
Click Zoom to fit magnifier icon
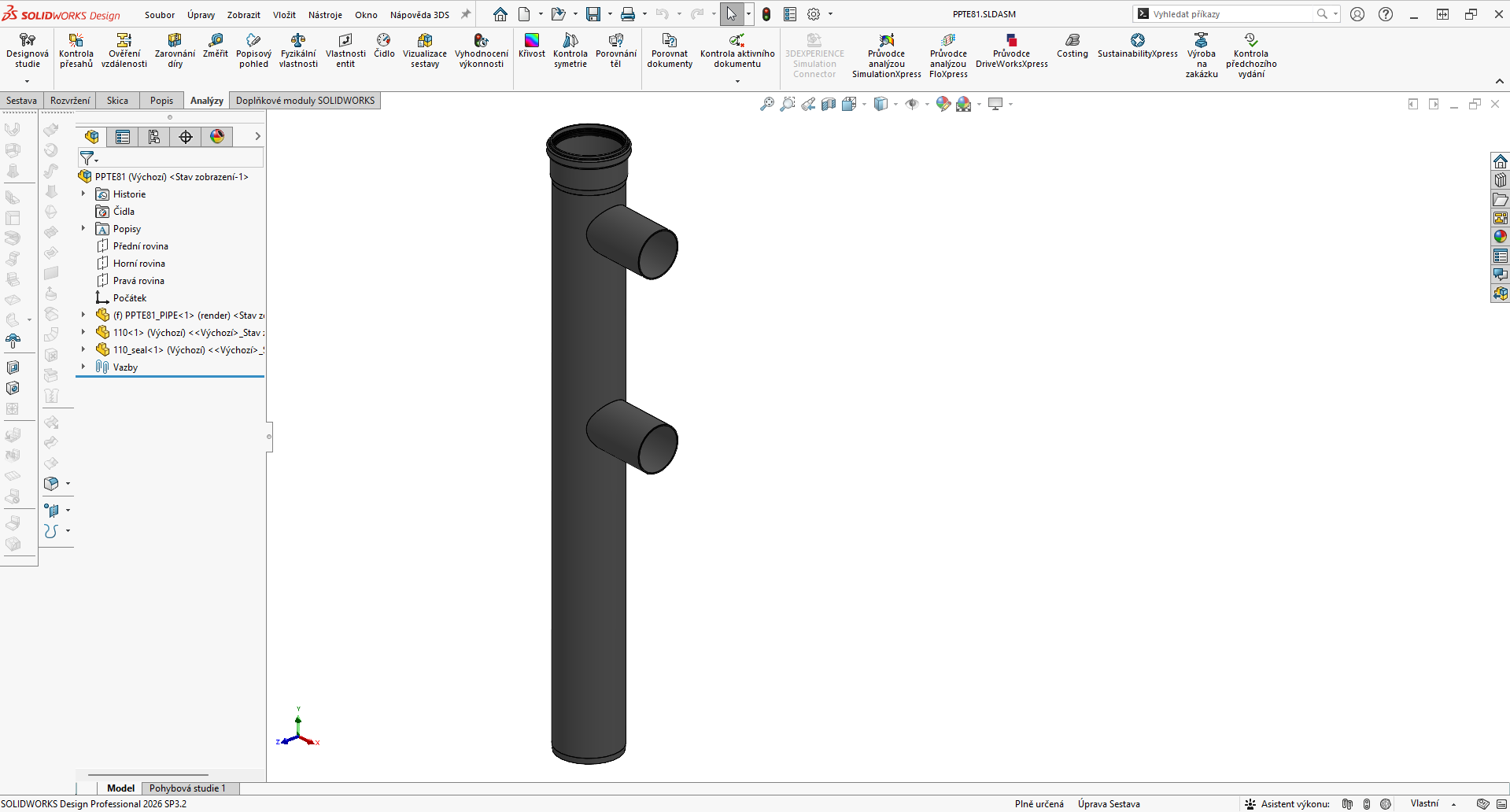(x=767, y=104)
